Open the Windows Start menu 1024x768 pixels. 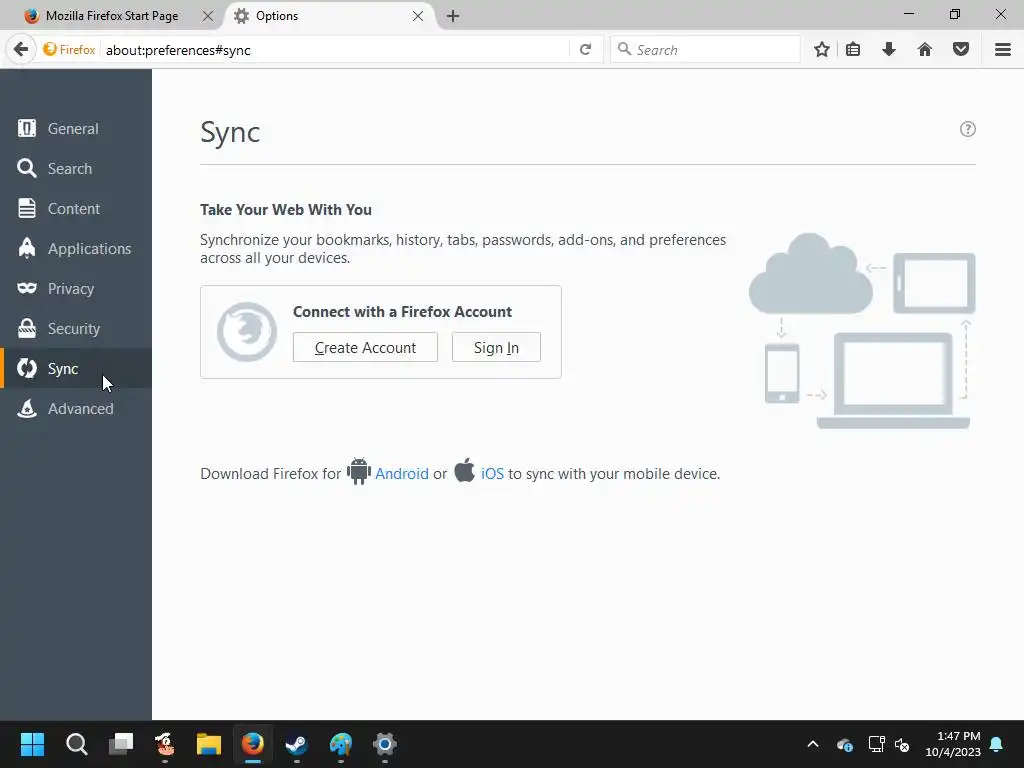[32, 744]
